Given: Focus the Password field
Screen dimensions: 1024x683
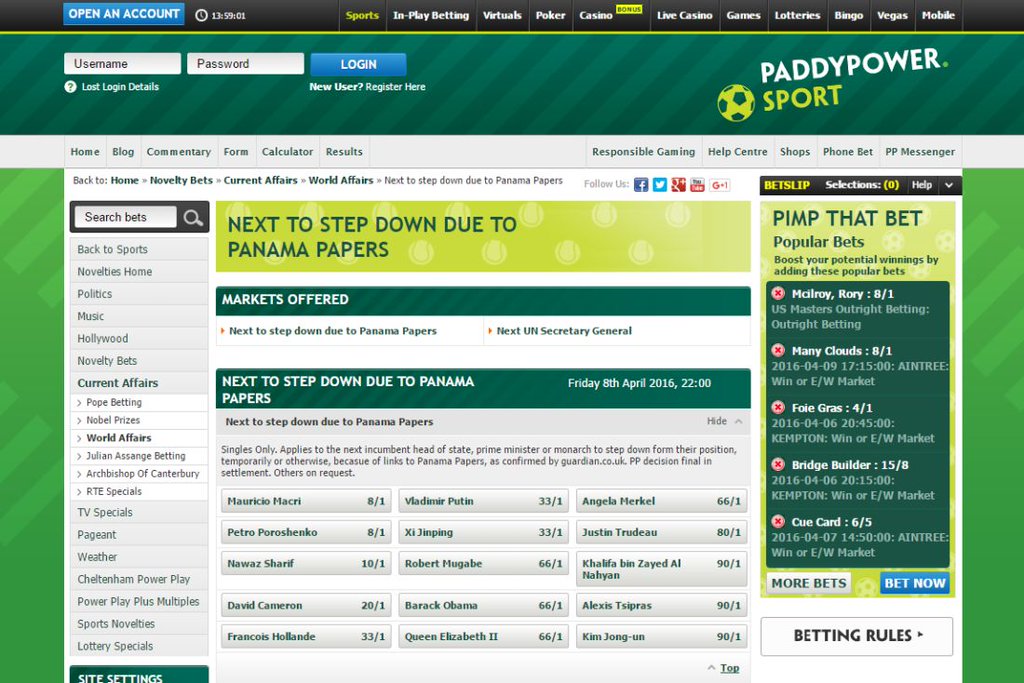Looking at the screenshot, I should click(x=246, y=63).
